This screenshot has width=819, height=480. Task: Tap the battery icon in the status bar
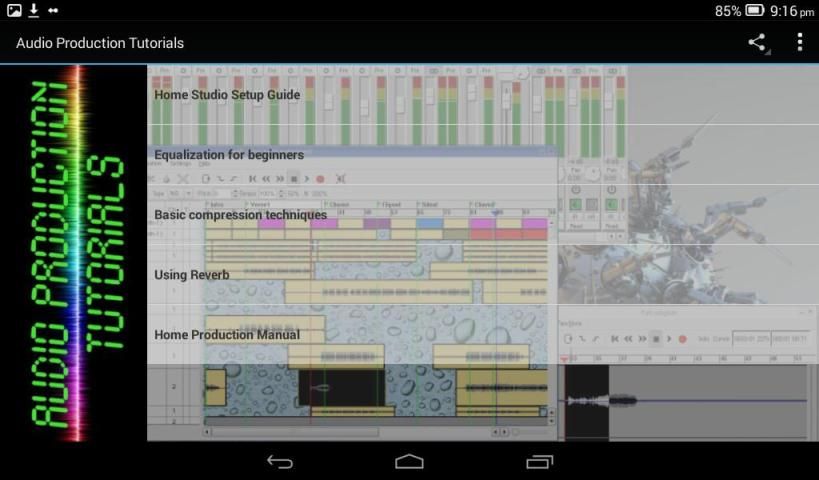pyautogui.click(x=755, y=11)
